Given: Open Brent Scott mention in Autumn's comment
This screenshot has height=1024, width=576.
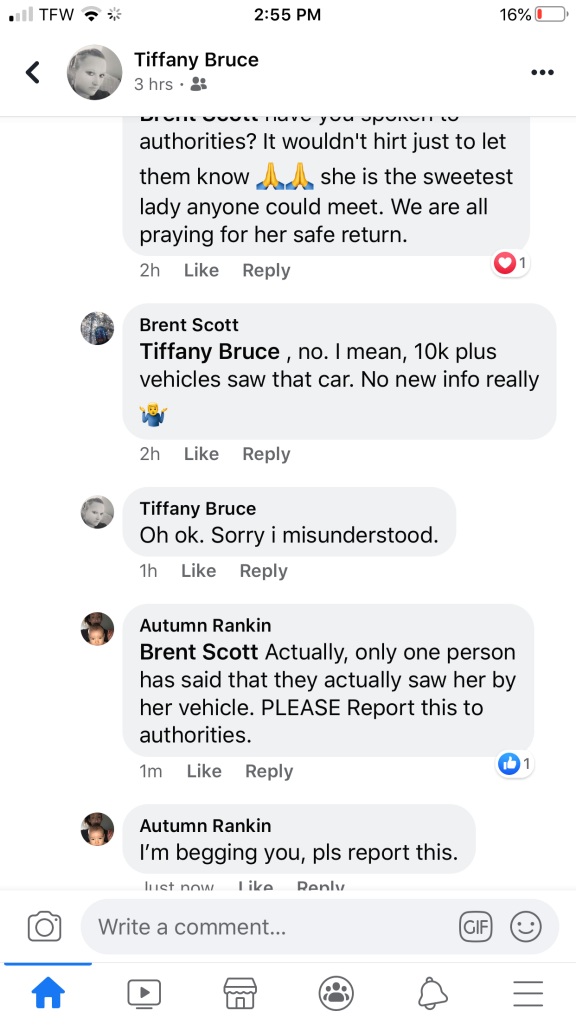Looking at the screenshot, I should [x=199, y=652].
